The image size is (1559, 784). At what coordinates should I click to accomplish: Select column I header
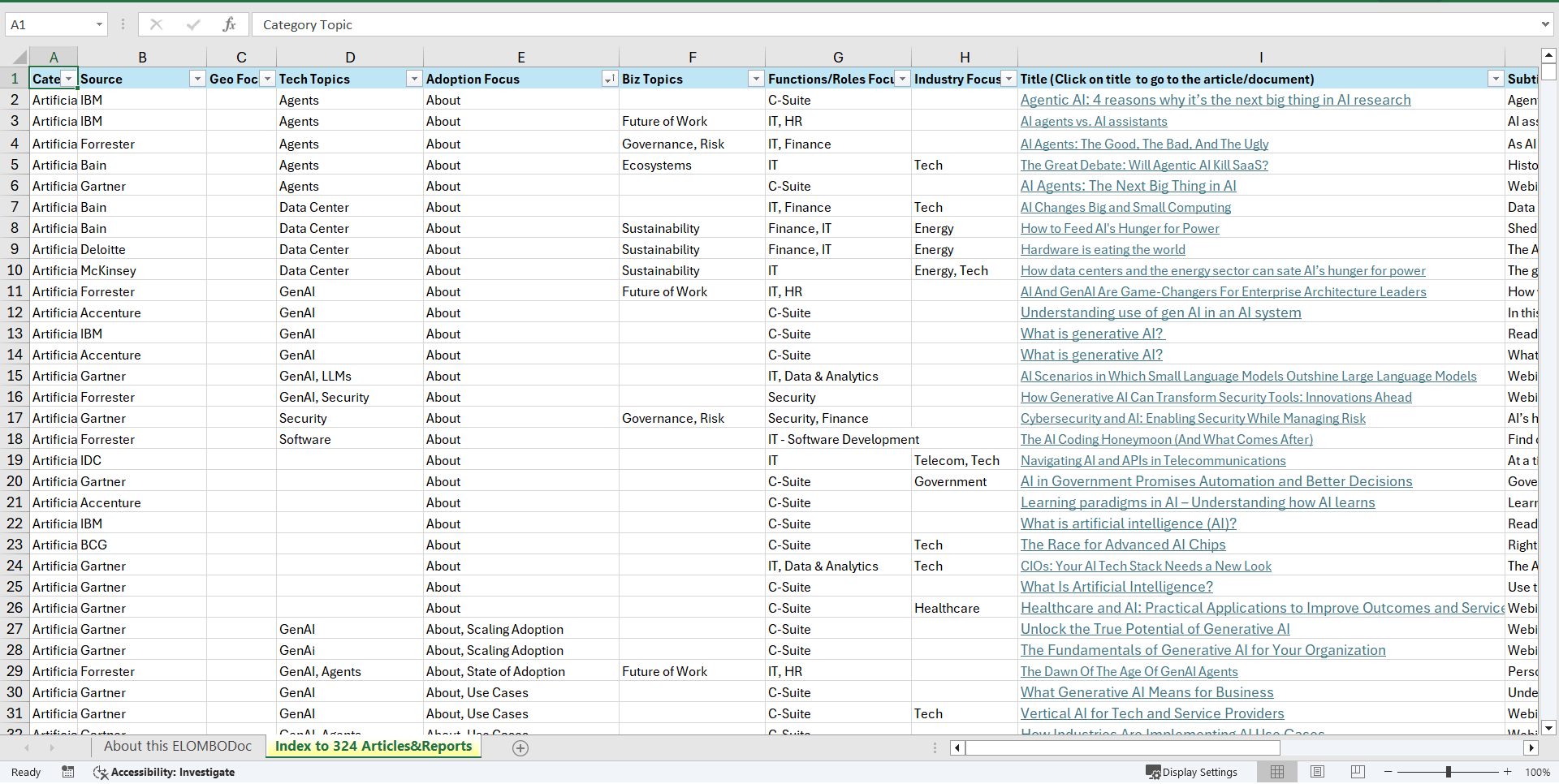1261,57
